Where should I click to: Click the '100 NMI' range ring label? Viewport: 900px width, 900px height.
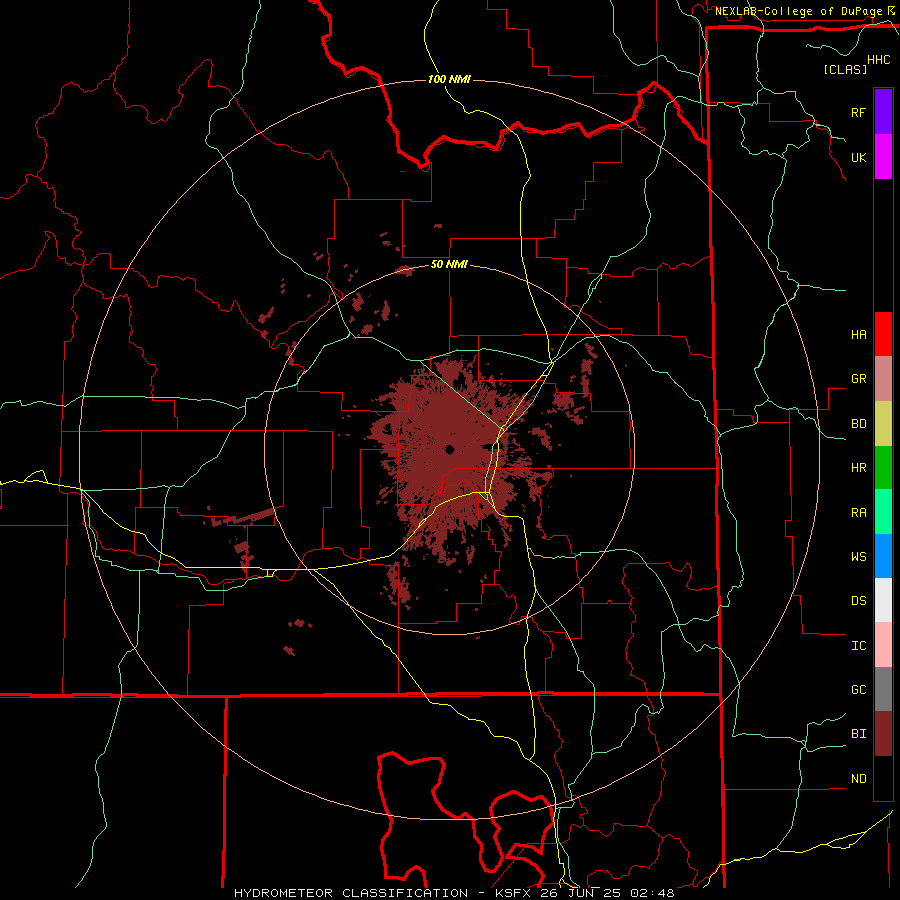pos(449,79)
